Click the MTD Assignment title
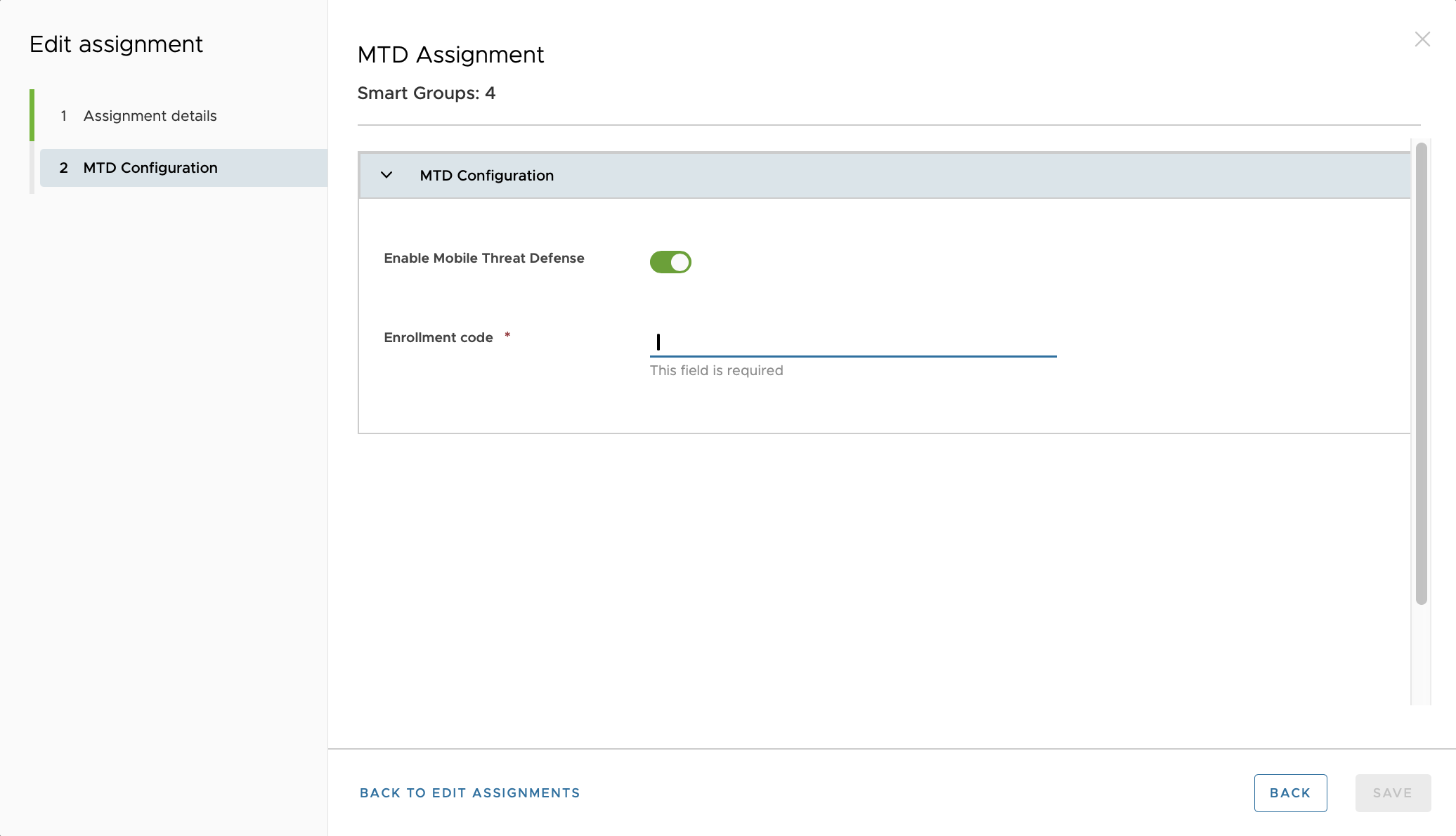The height and width of the screenshot is (836, 1456). click(x=450, y=54)
